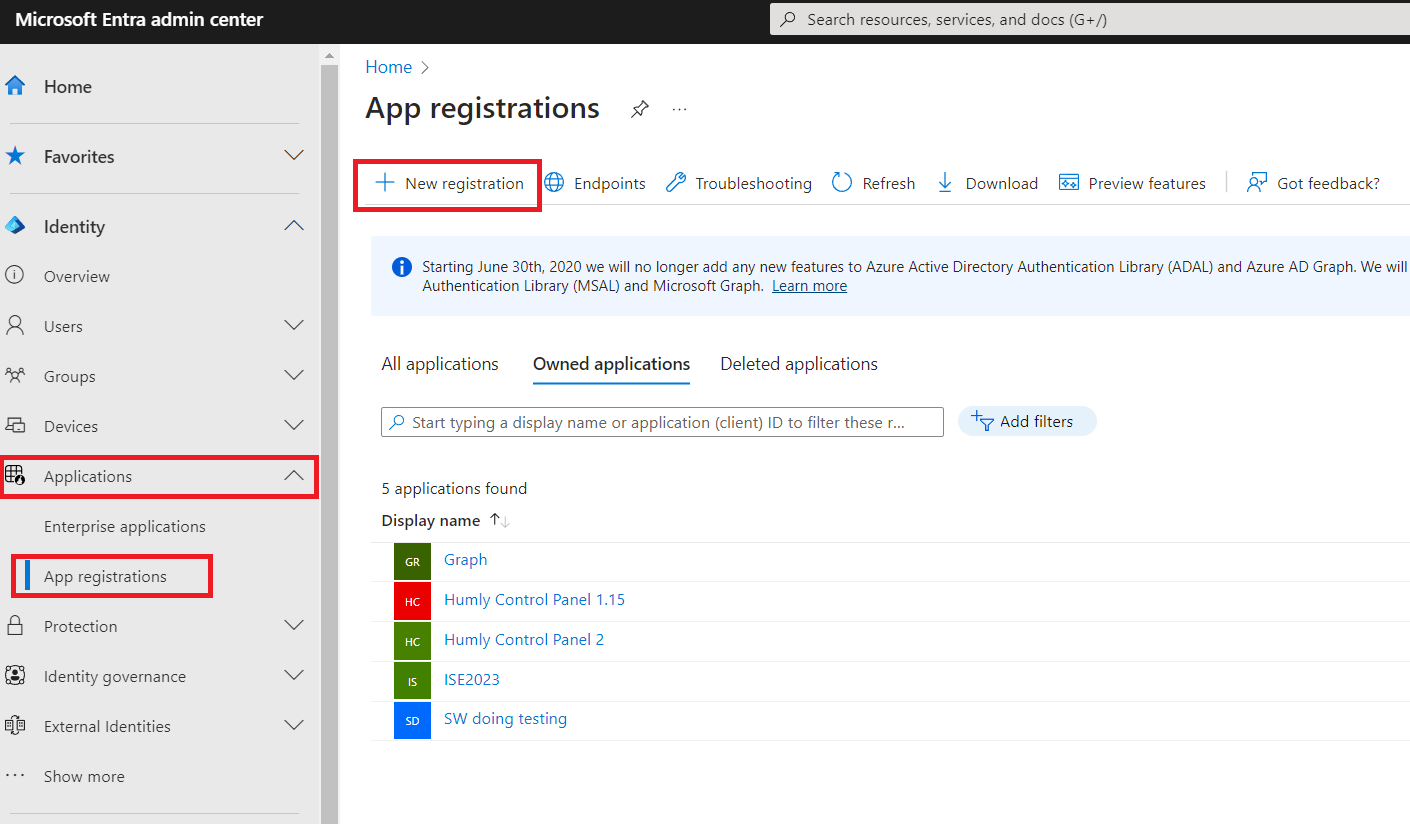Click the plus icon for New registration
The width and height of the screenshot is (1410, 824).
point(384,183)
